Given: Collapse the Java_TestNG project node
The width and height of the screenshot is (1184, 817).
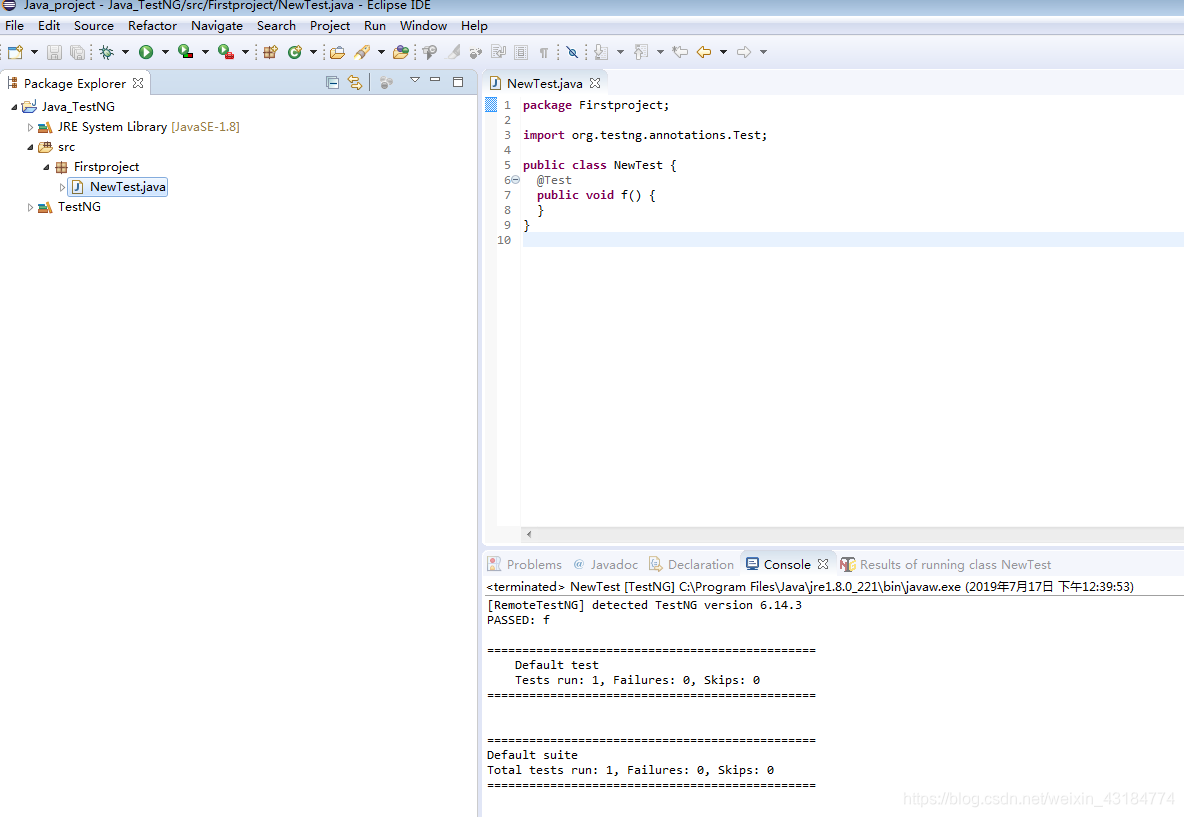Looking at the screenshot, I should (x=14, y=107).
